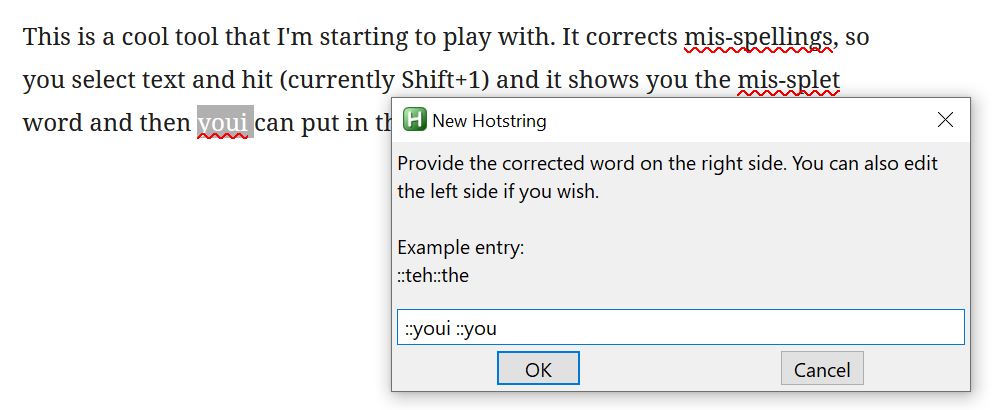Close the New Hotstring dialog
Viewport: 1005px width, 410px height.
pos(945,120)
